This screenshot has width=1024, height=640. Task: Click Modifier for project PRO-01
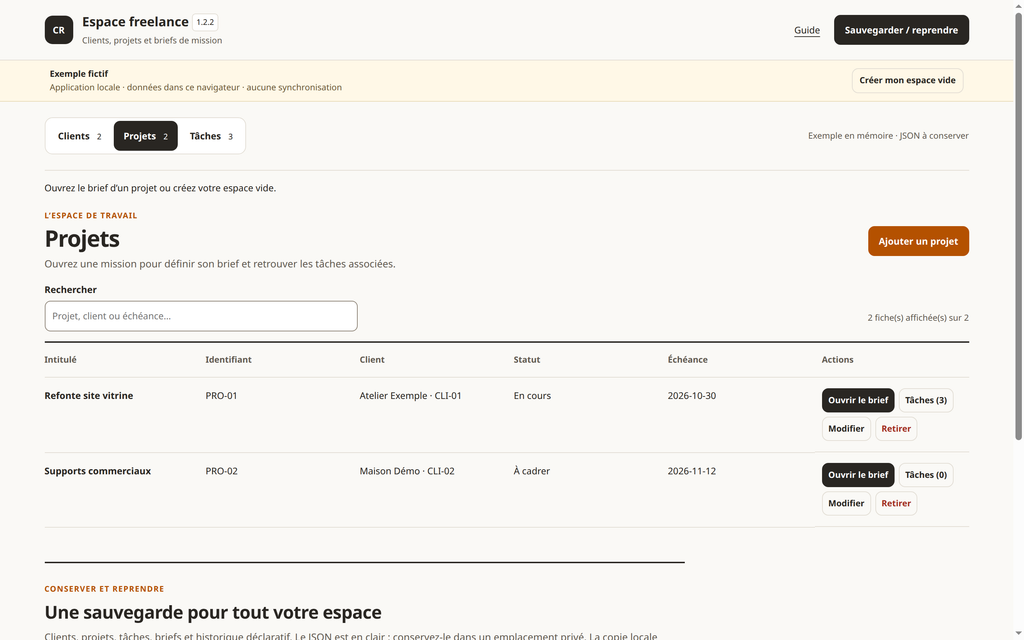pyautogui.click(x=846, y=429)
